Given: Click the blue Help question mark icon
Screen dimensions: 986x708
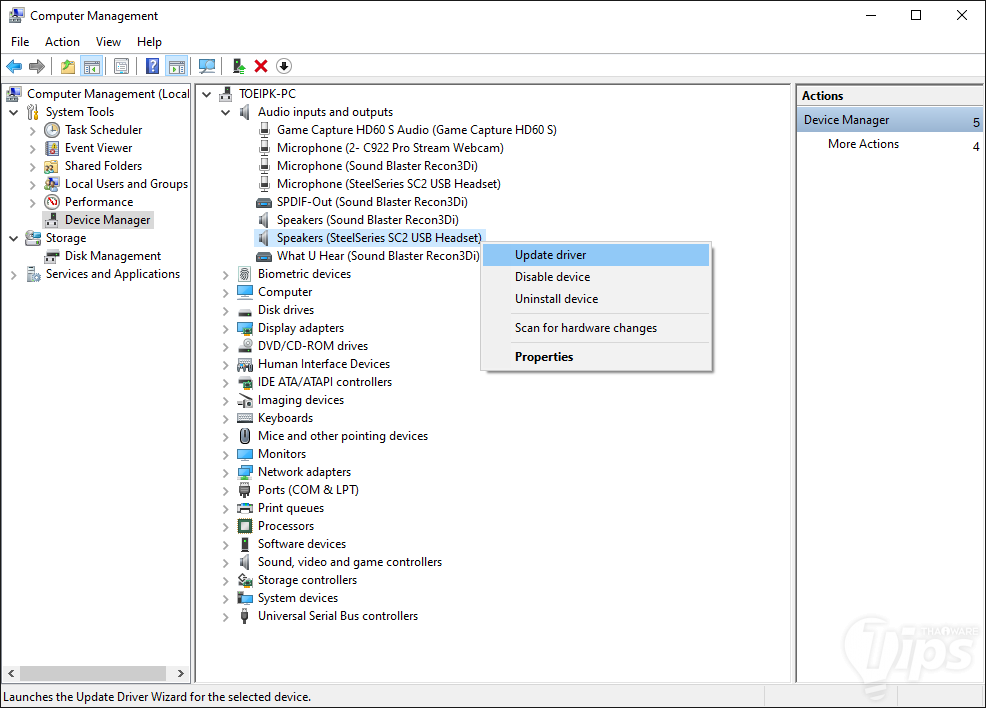Looking at the screenshot, I should [x=152, y=66].
